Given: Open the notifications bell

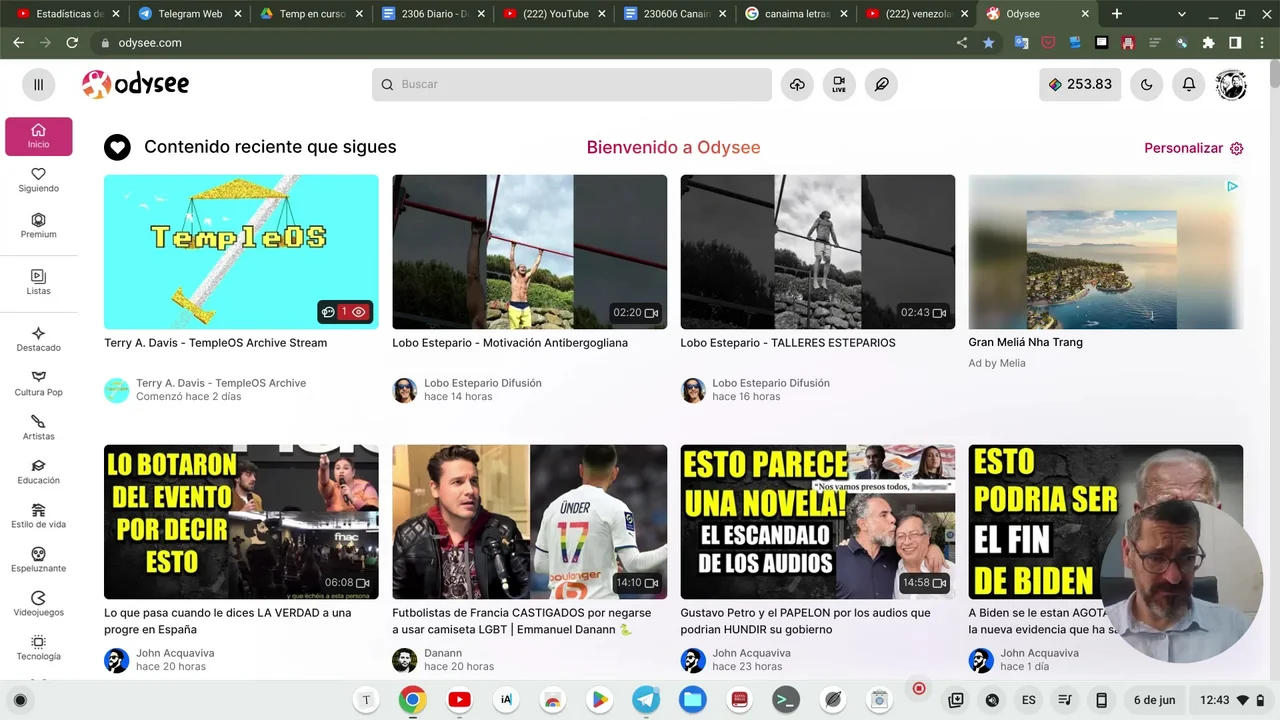Looking at the screenshot, I should click(x=1189, y=85).
